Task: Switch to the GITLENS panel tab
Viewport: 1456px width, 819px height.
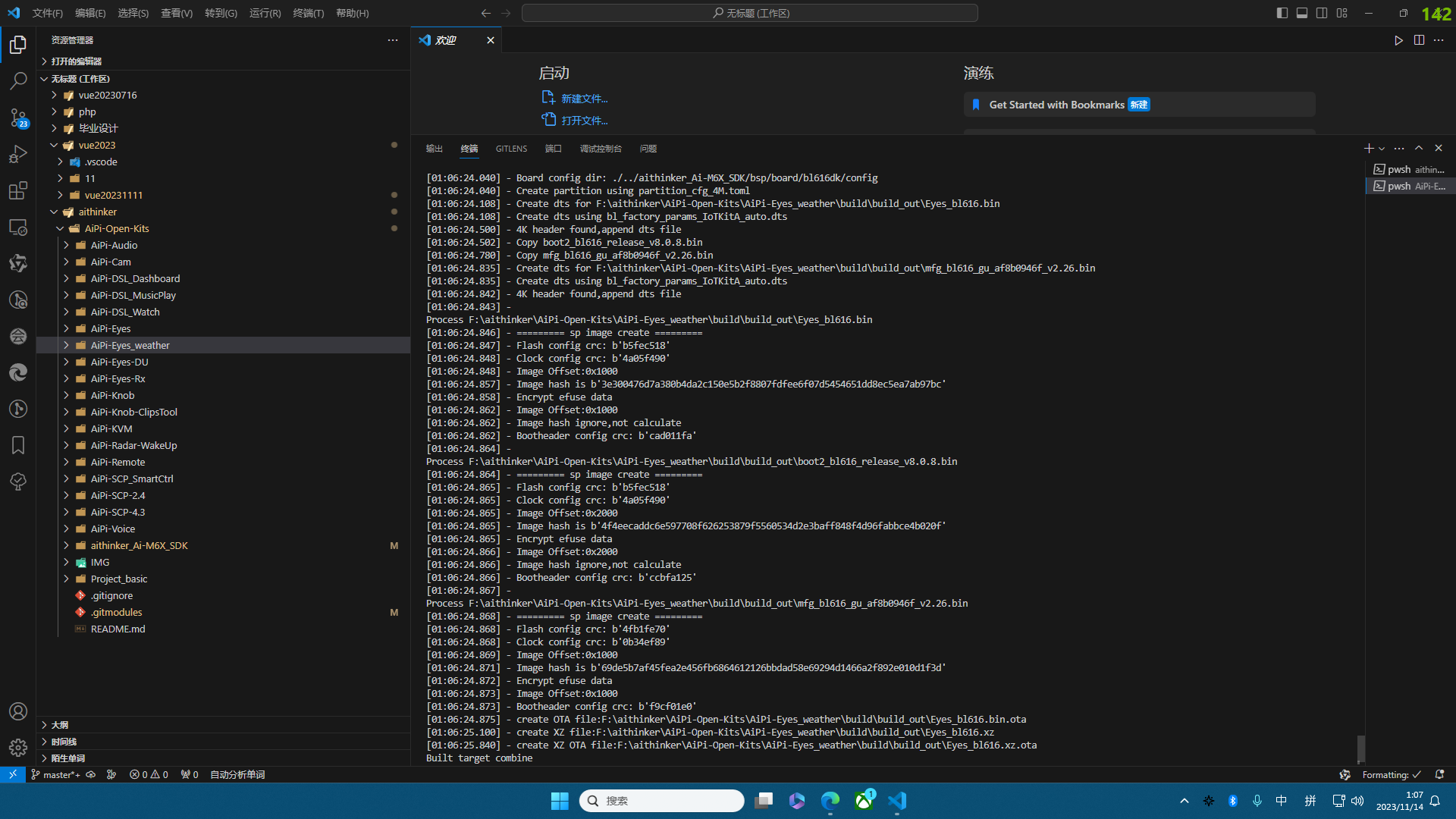Action: [x=511, y=149]
